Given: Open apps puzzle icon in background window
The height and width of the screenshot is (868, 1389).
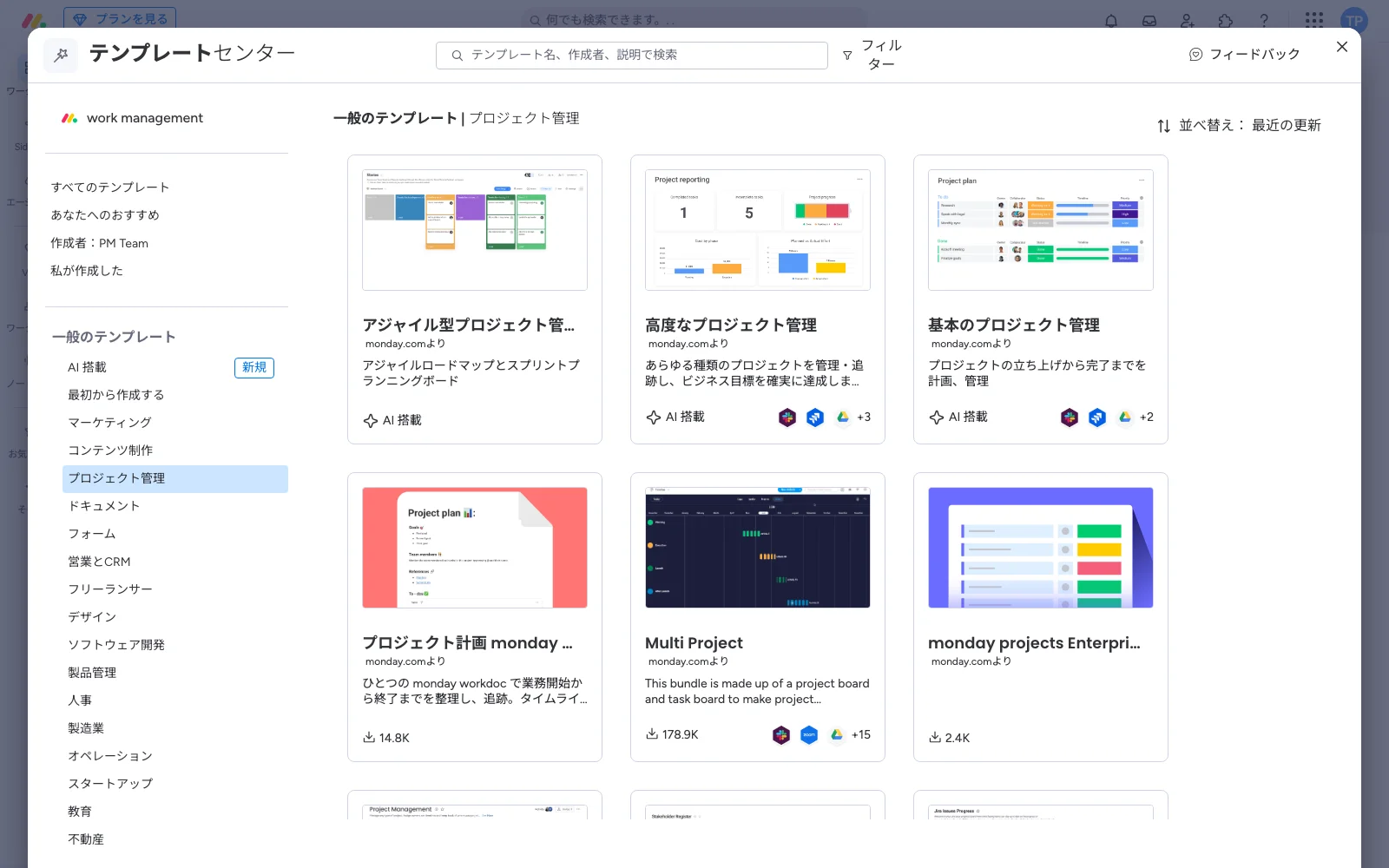Looking at the screenshot, I should (x=1226, y=21).
